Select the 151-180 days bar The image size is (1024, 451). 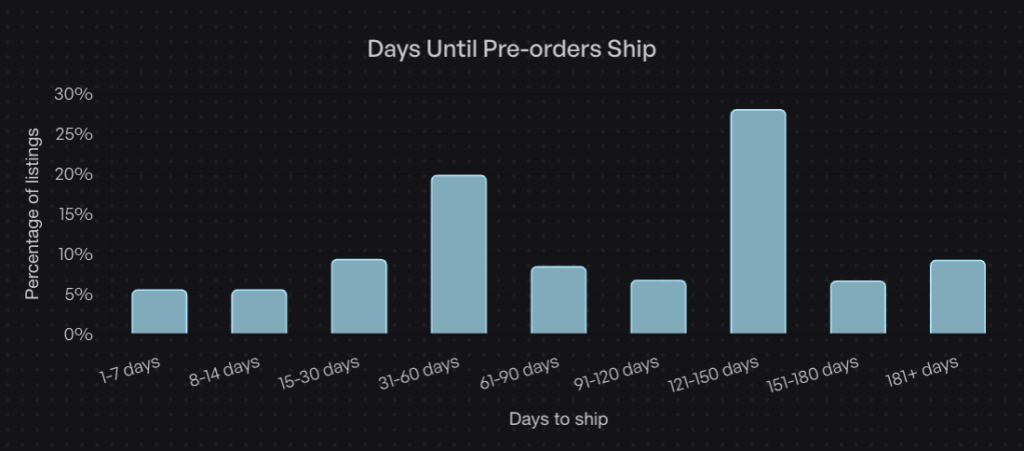tap(858, 307)
